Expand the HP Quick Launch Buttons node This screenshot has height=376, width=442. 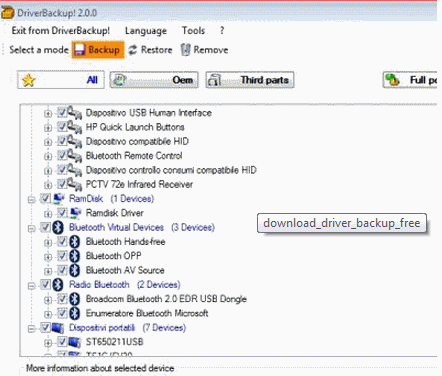pyautogui.click(x=48, y=128)
